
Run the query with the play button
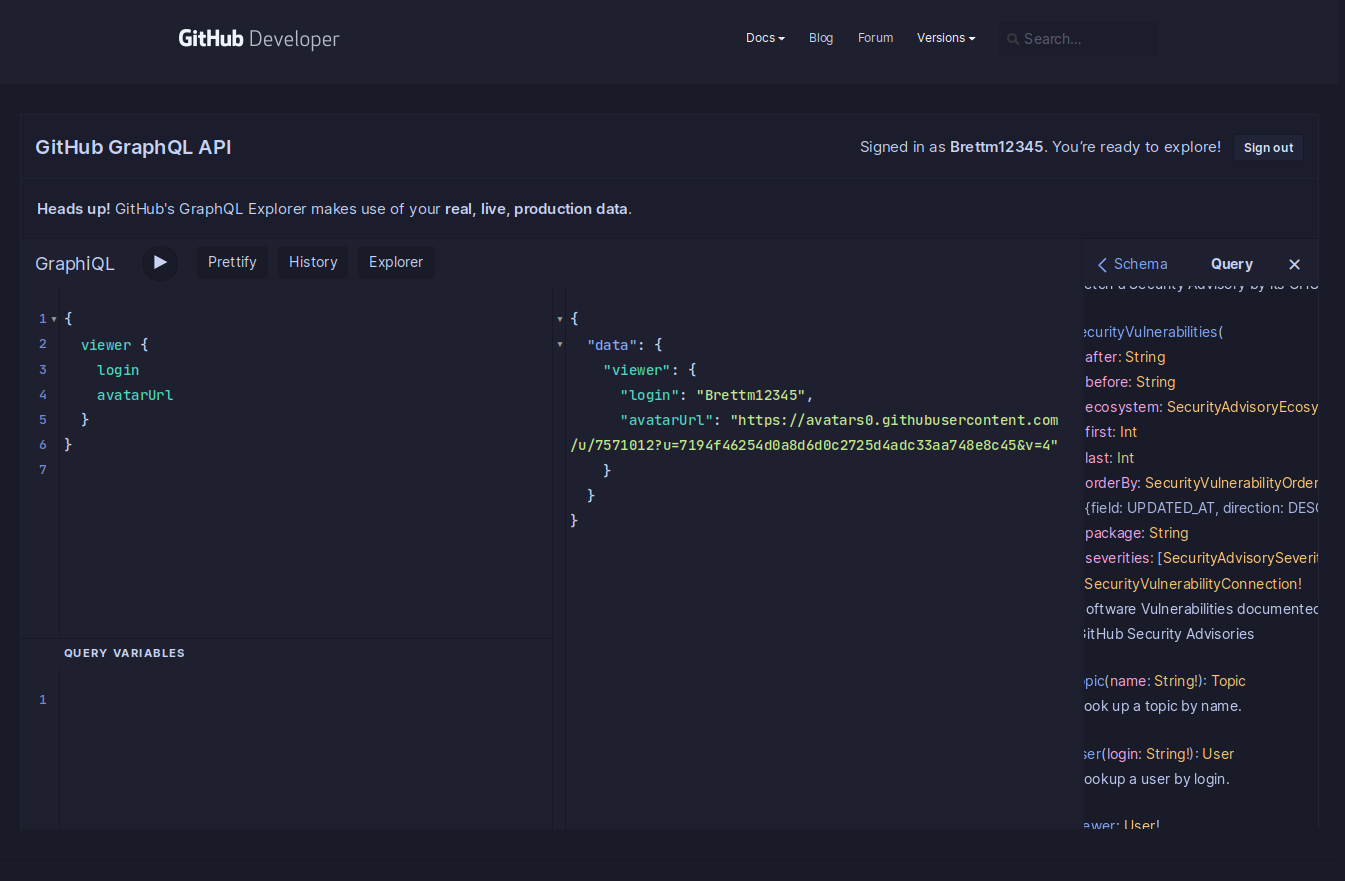(x=160, y=263)
